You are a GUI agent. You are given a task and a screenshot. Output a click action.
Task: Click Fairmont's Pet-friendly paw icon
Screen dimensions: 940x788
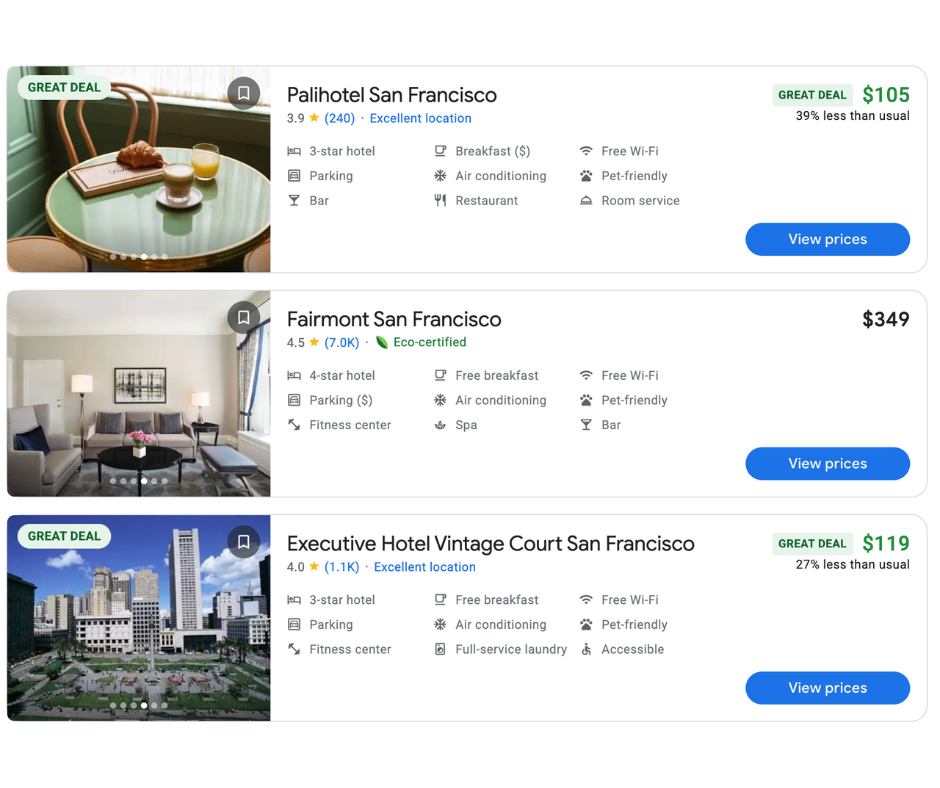tap(586, 400)
